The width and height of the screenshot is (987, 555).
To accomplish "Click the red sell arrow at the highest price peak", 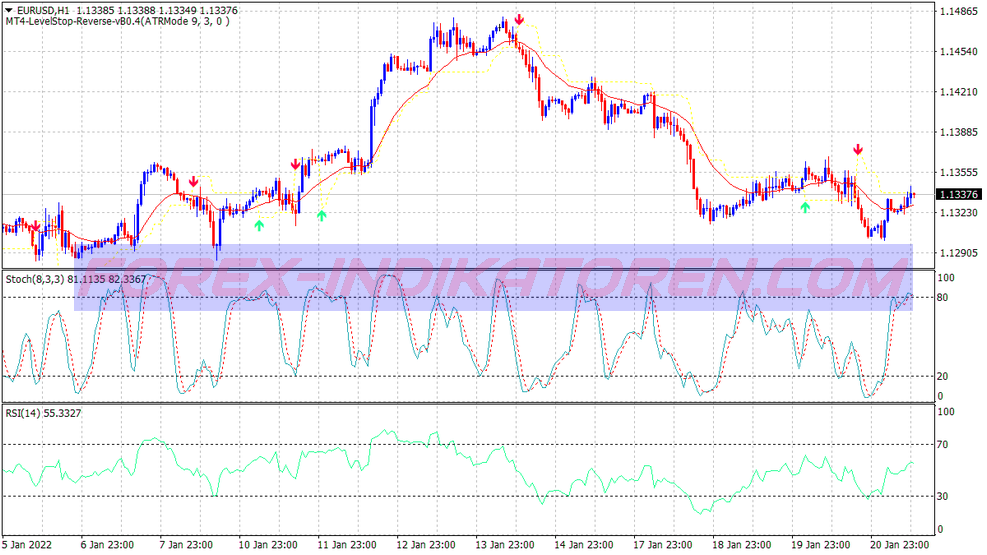I will click(519, 19).
